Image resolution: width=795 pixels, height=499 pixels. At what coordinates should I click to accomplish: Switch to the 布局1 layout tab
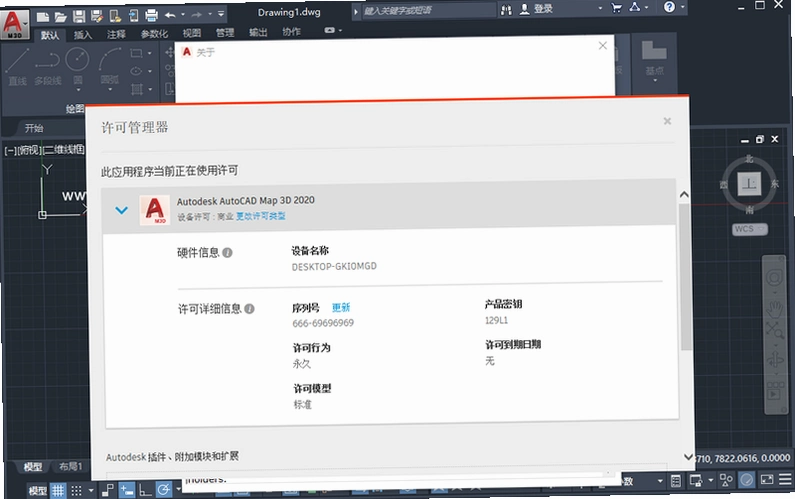(x=70, y=466)
